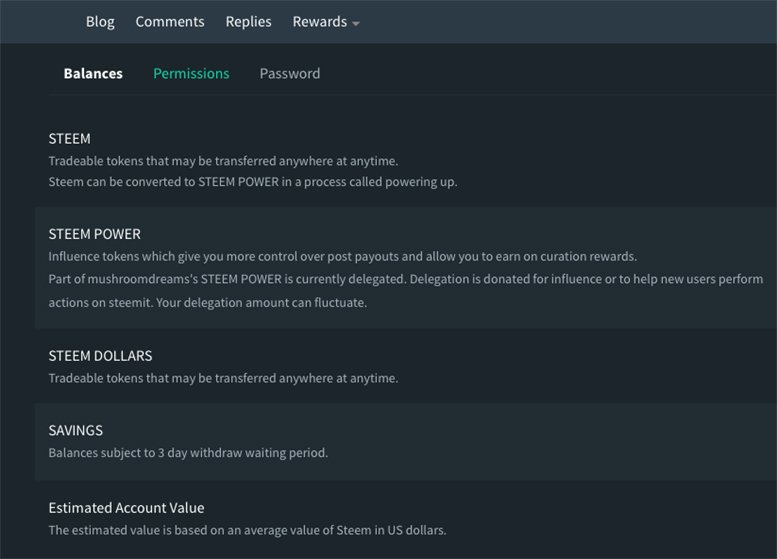The width and height of the screenshot is (777, 559).
Task: Click the STEEM balance heading
Action: [69, 139]
